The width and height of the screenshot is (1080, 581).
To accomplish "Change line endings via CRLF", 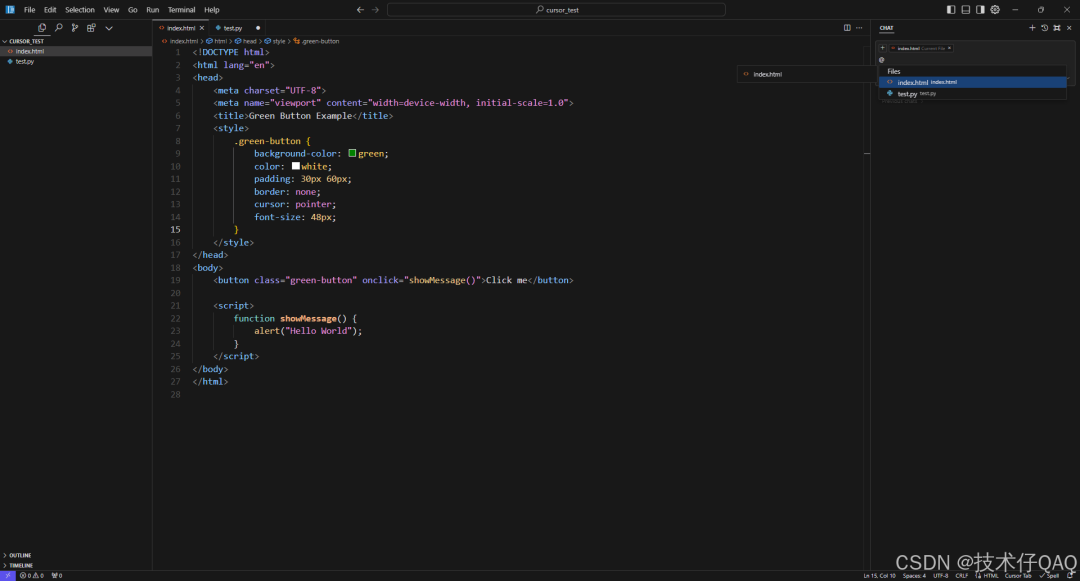I will tap(962, 575).
